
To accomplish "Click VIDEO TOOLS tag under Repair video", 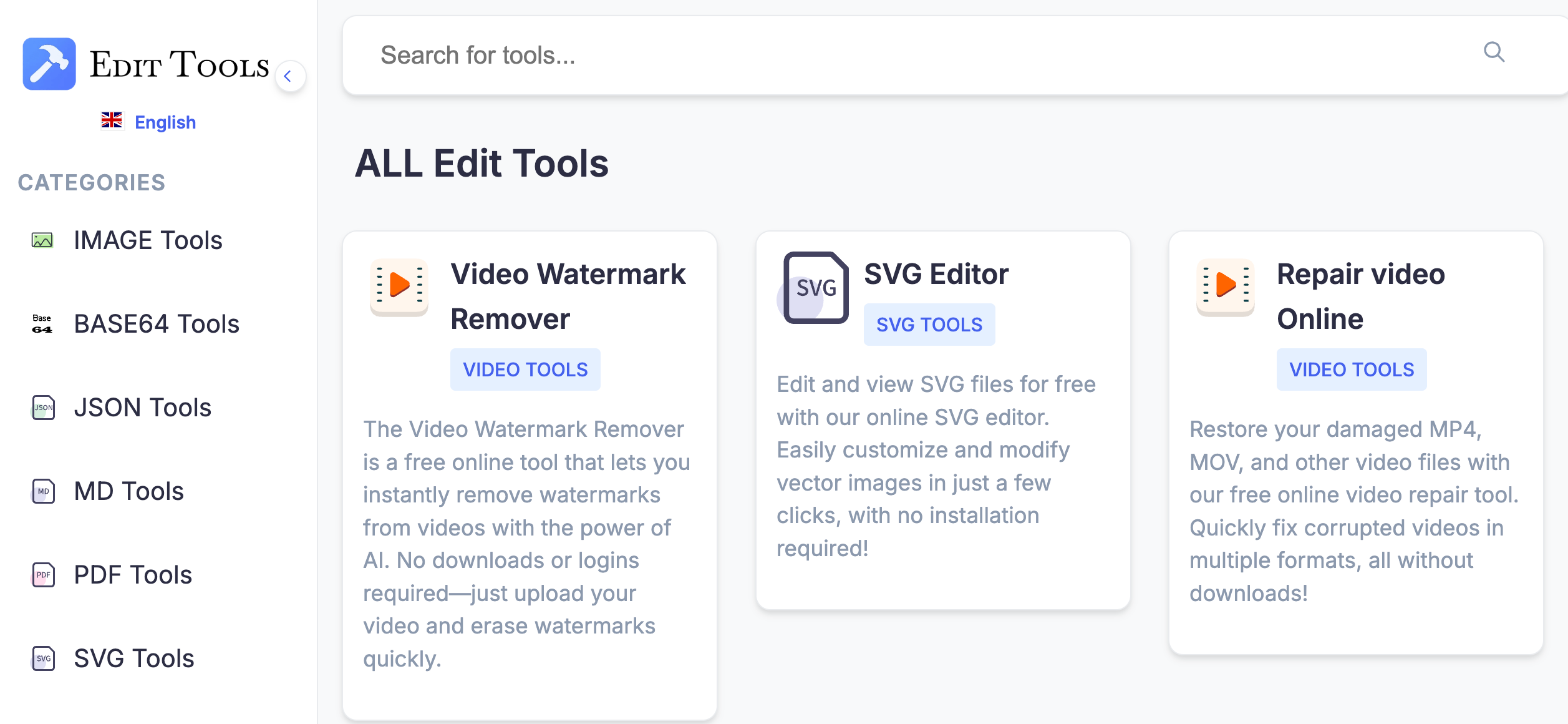I will pos(1351,369).
